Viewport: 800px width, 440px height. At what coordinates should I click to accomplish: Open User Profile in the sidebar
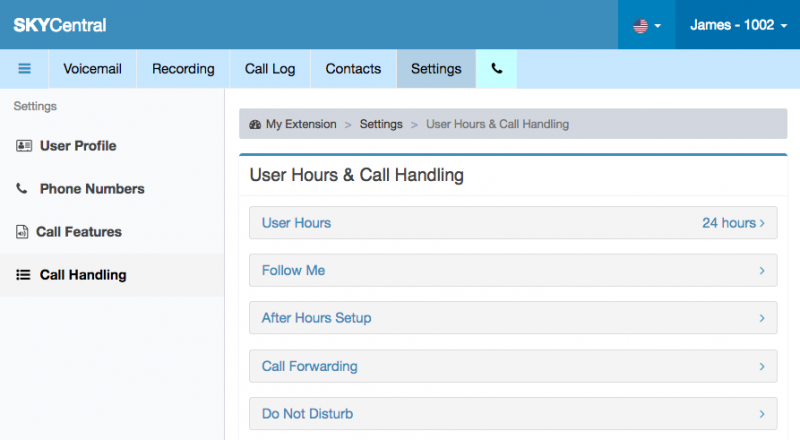click(x=78, y=146)
